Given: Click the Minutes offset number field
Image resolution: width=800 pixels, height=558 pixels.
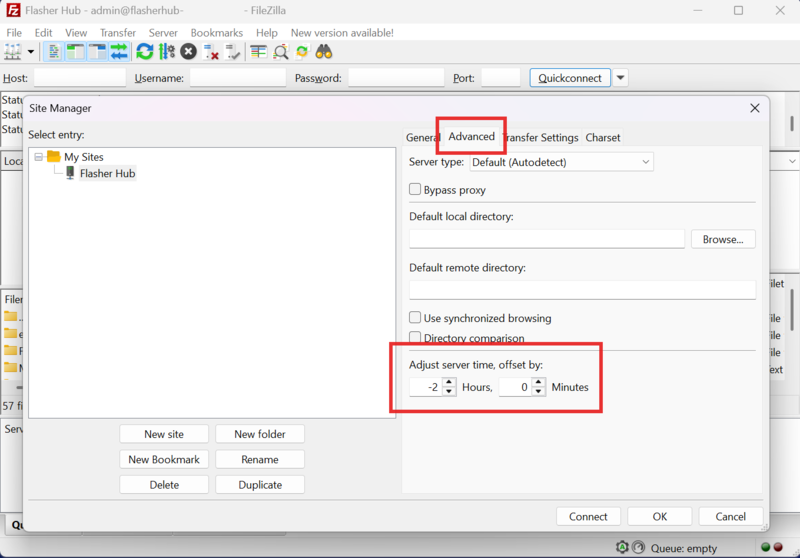Looking at the screenshot, I should [515, 387].
